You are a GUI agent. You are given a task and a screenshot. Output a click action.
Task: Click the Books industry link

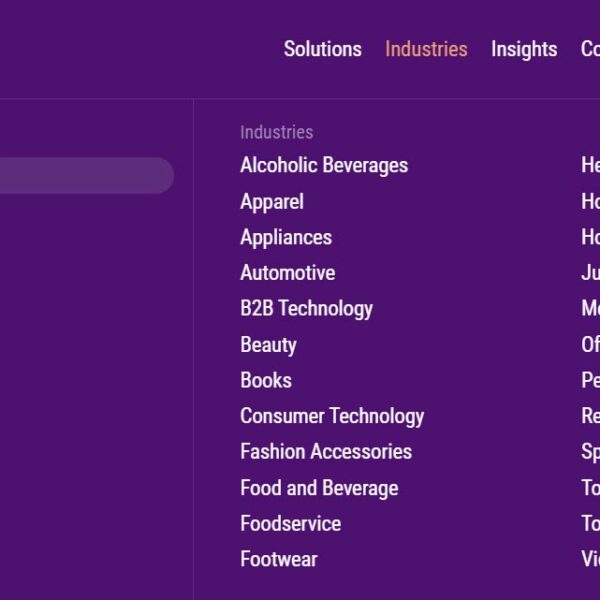[266, 381]
